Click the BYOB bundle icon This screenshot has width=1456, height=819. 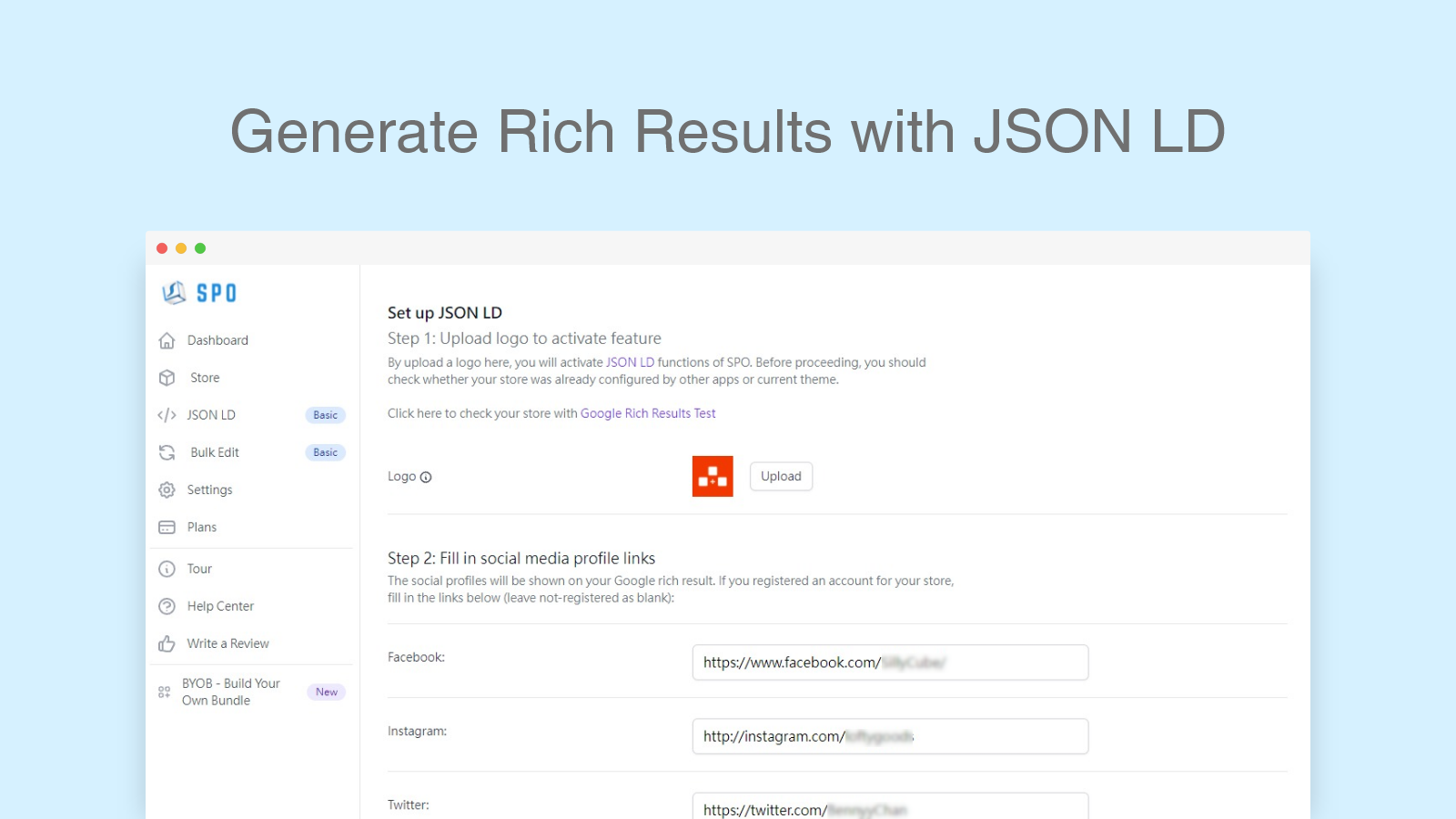[165, 692]
